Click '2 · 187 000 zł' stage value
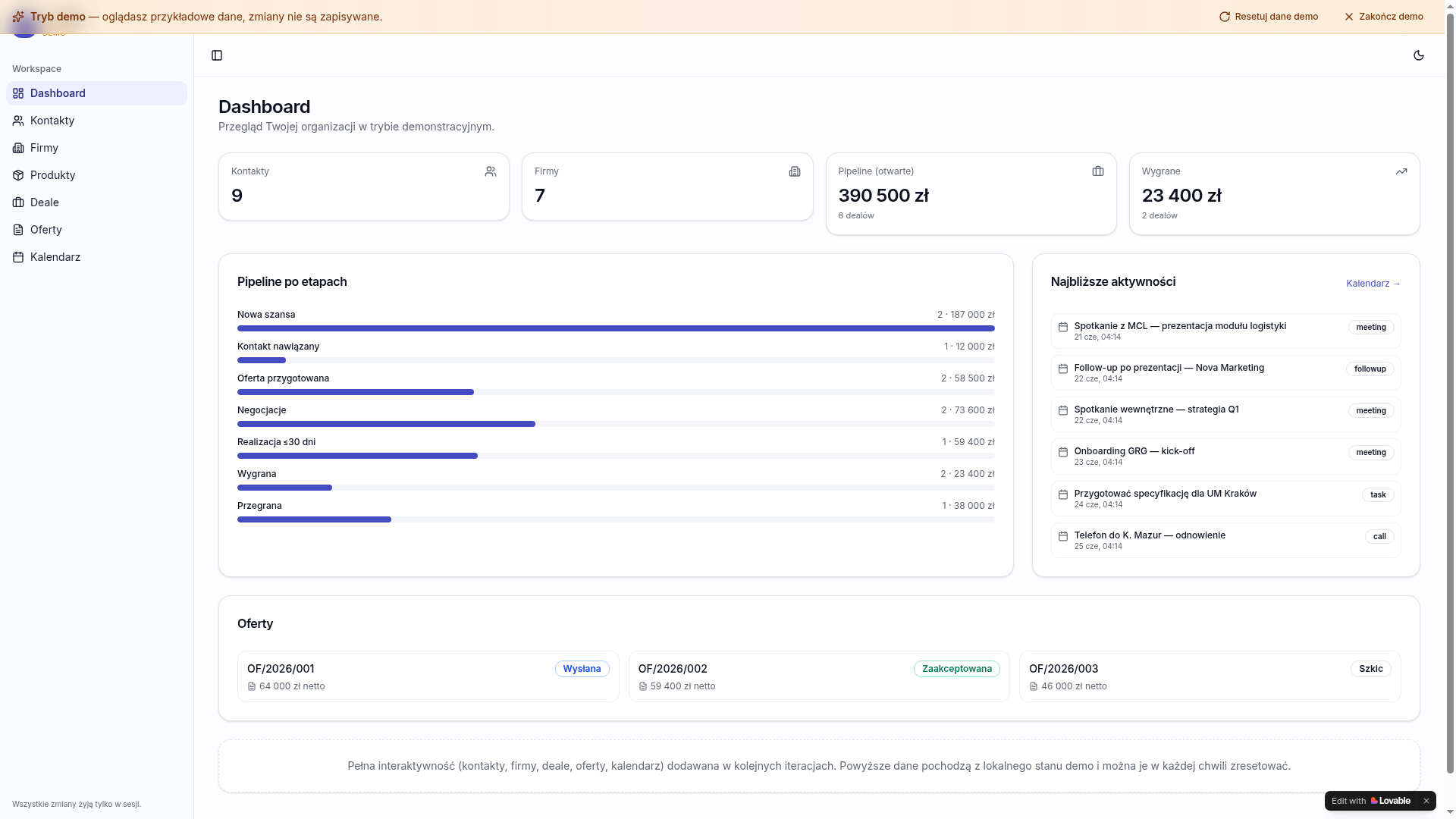 tap(965, 315)
